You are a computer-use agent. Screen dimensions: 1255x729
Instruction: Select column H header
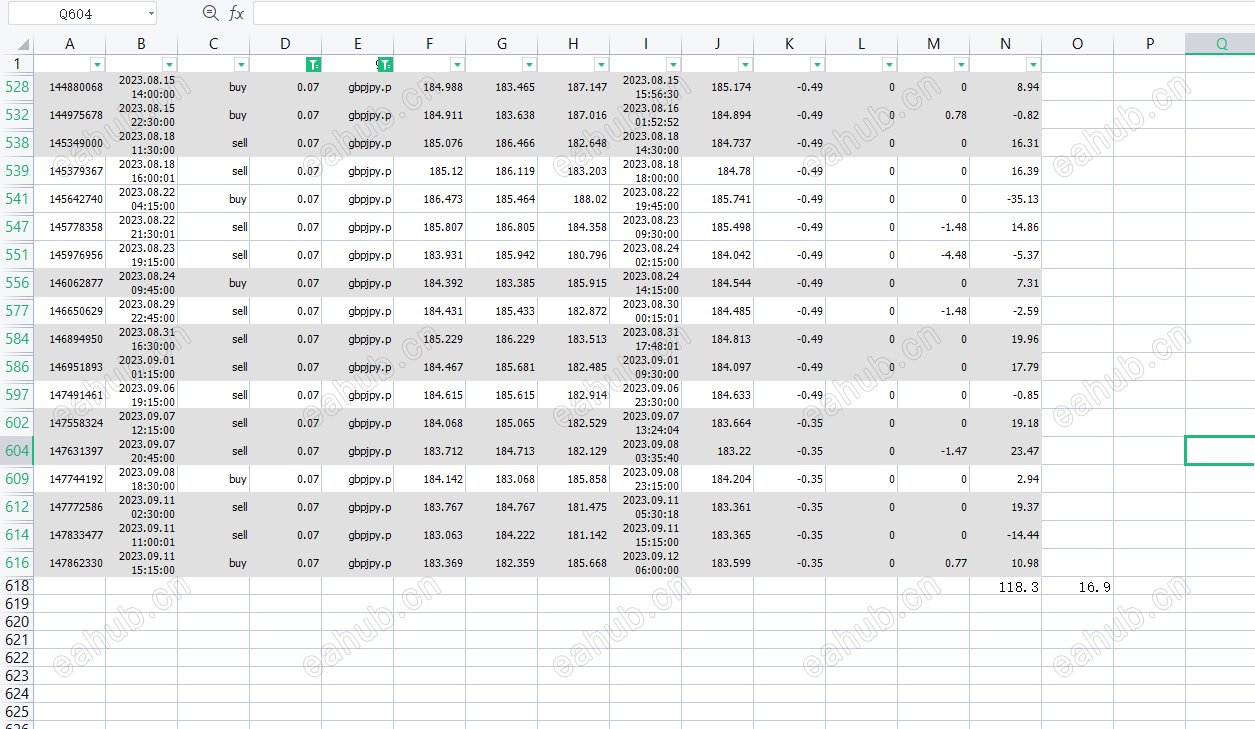pos(574,44)
